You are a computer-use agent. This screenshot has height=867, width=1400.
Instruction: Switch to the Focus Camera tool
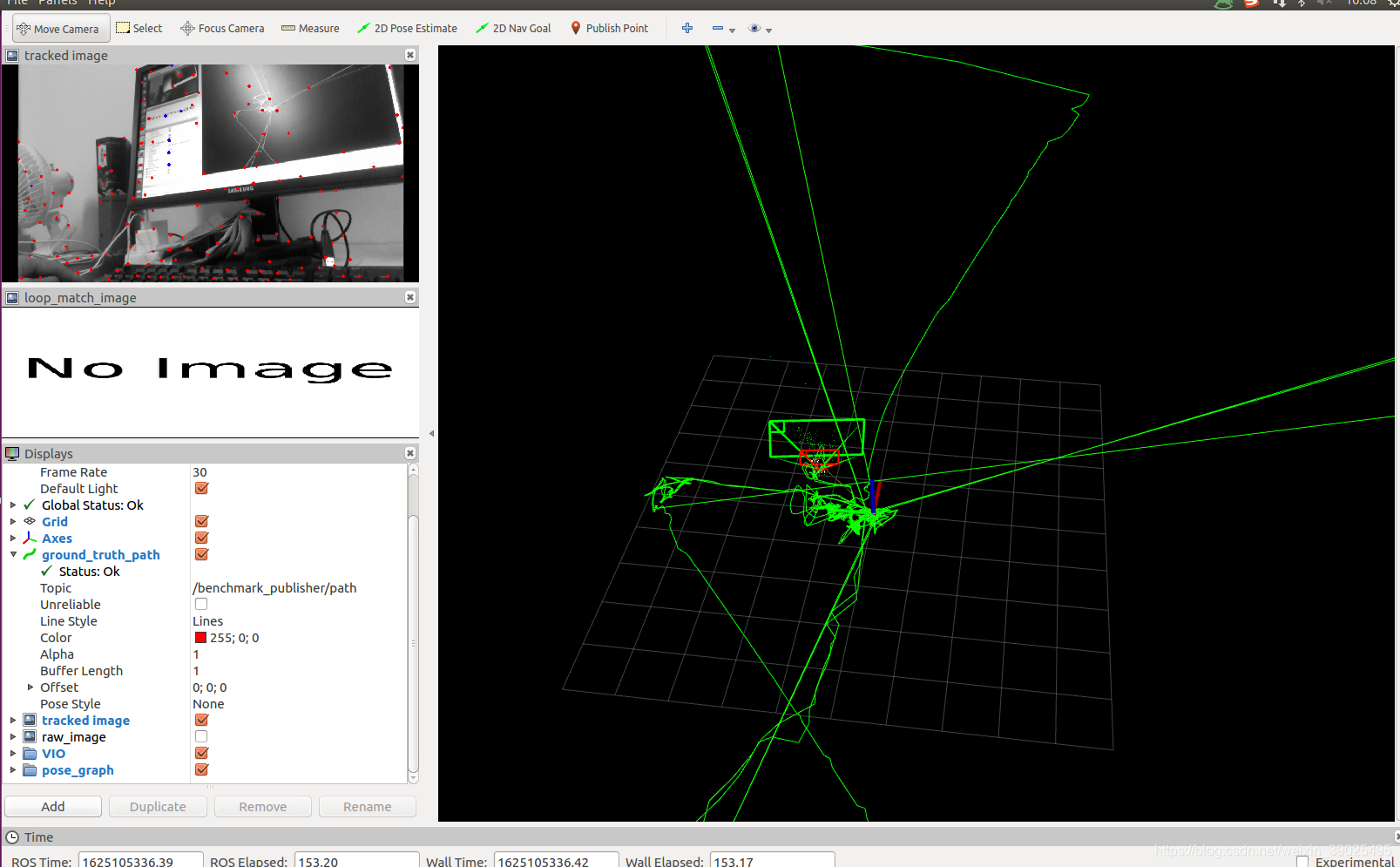click(222, 28)
